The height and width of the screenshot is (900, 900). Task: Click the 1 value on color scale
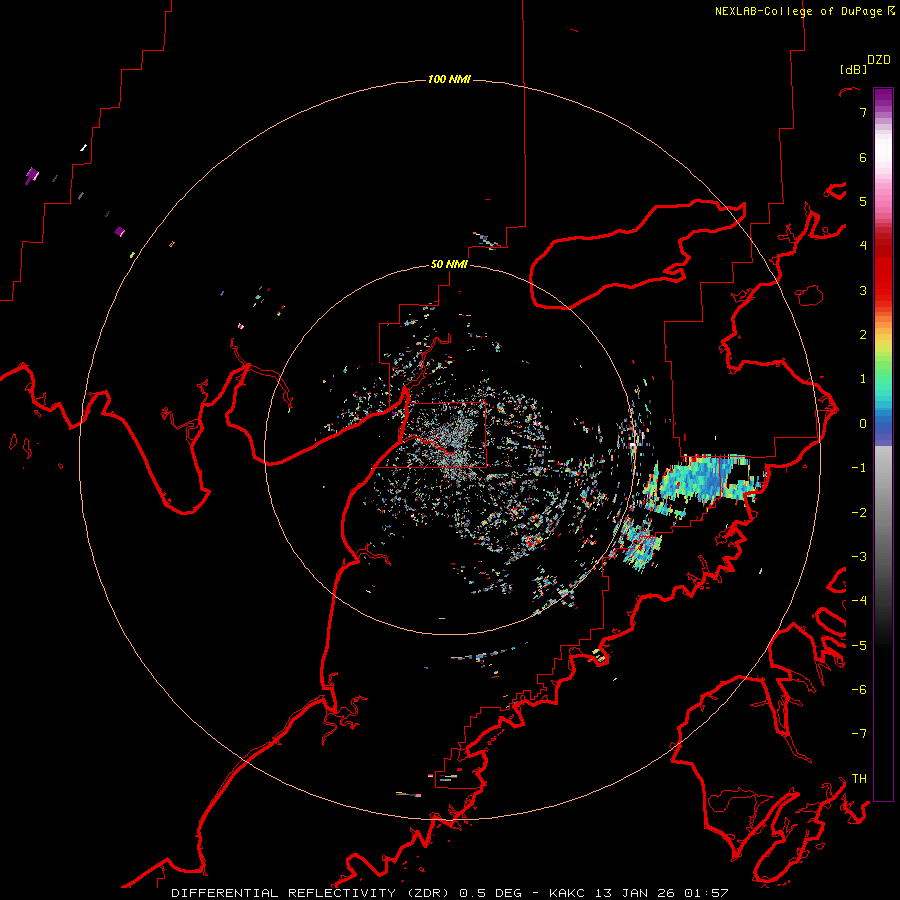tap(863, 379)
